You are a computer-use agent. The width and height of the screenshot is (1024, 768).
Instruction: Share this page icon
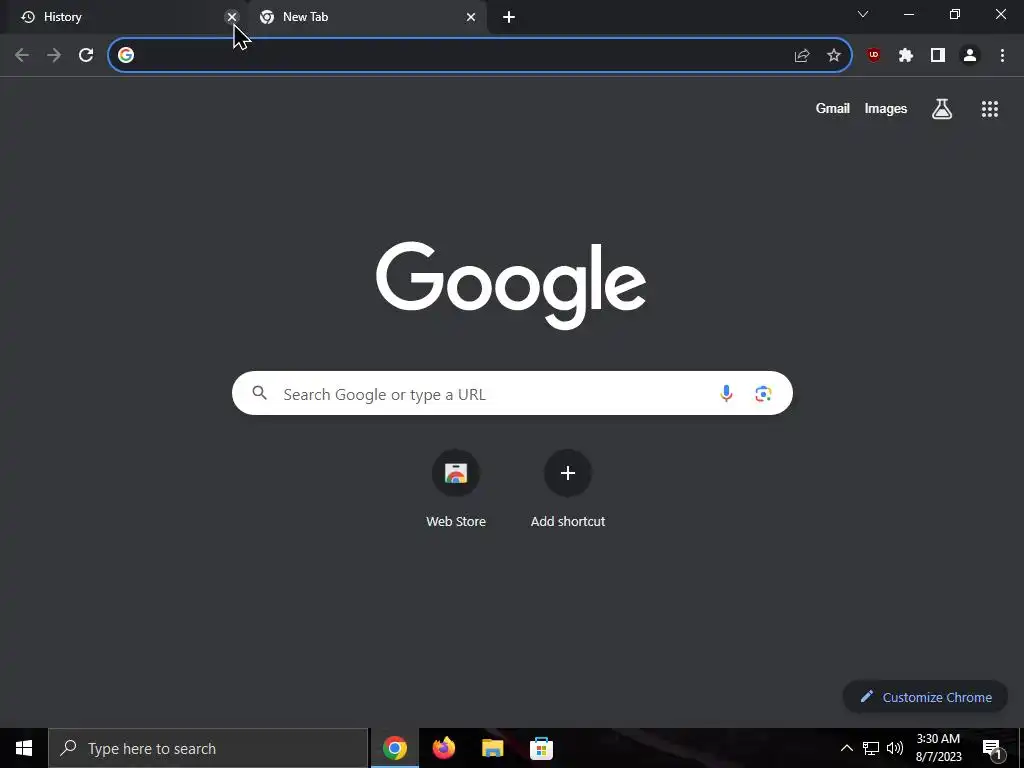point(802,55)
